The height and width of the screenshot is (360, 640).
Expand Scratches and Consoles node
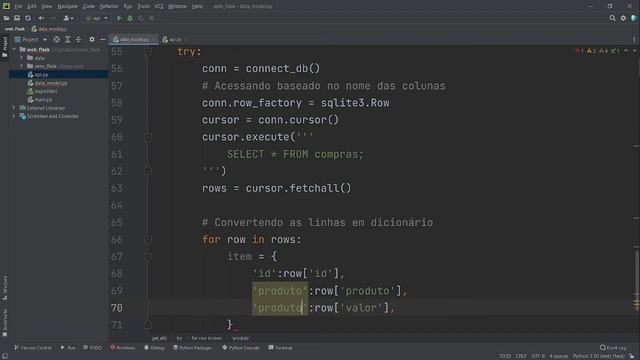(x=13, y=116)
